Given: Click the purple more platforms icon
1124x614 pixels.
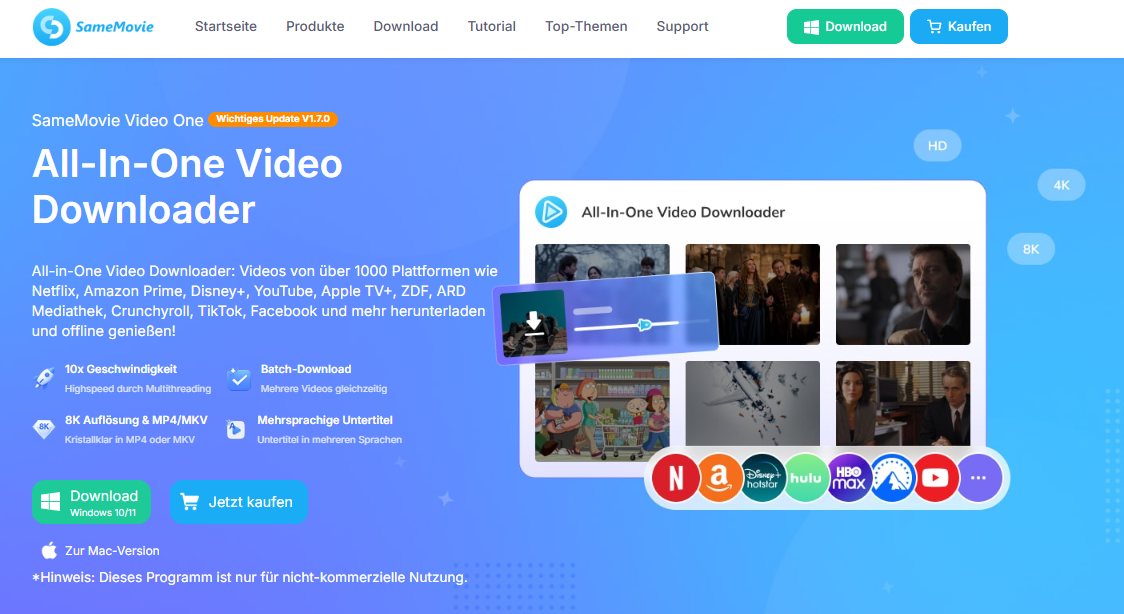Looking at the screenshot, I should tap(979, 477).
